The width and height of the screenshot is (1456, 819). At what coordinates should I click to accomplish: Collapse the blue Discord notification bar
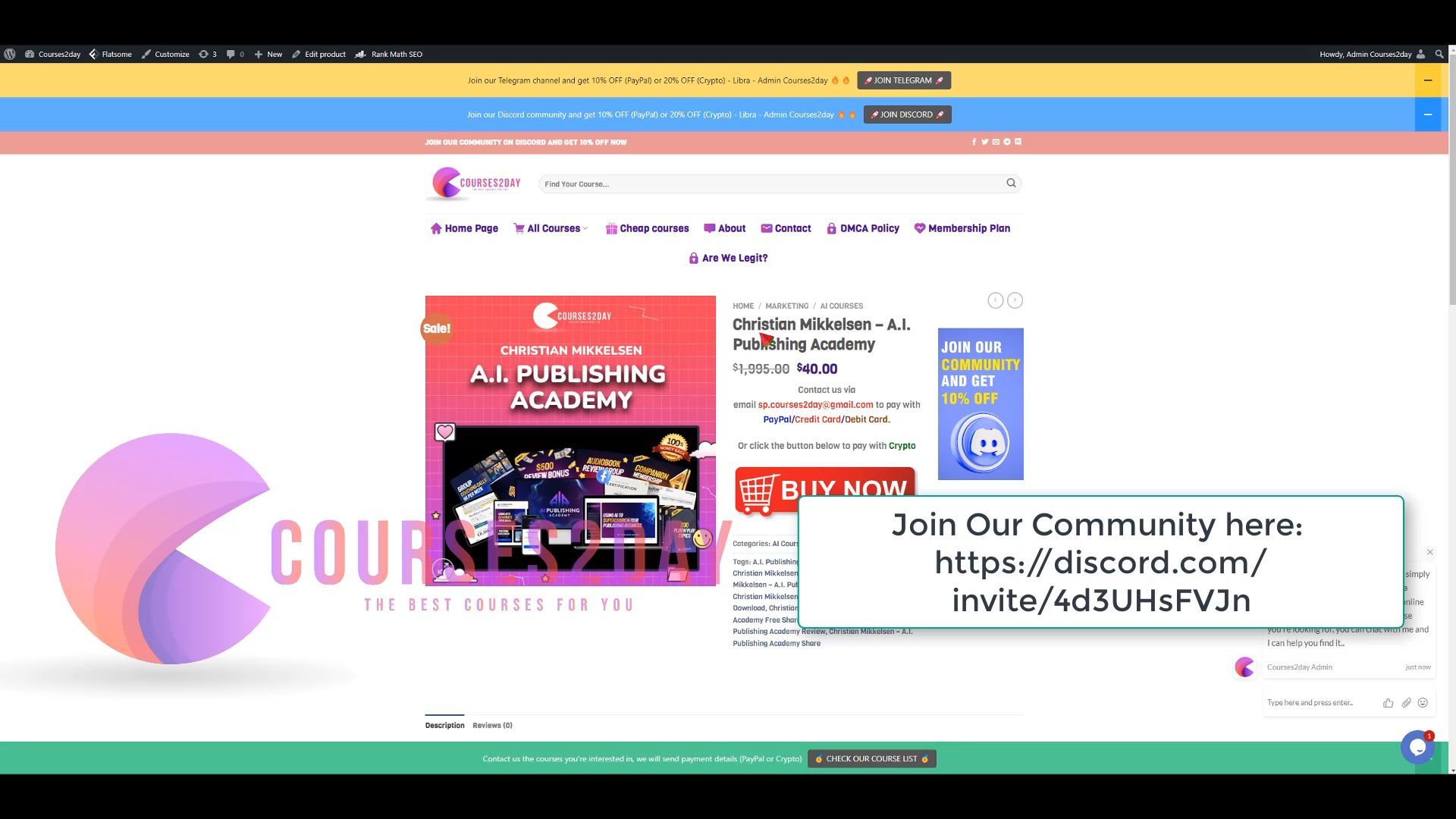coord(1428,115)
